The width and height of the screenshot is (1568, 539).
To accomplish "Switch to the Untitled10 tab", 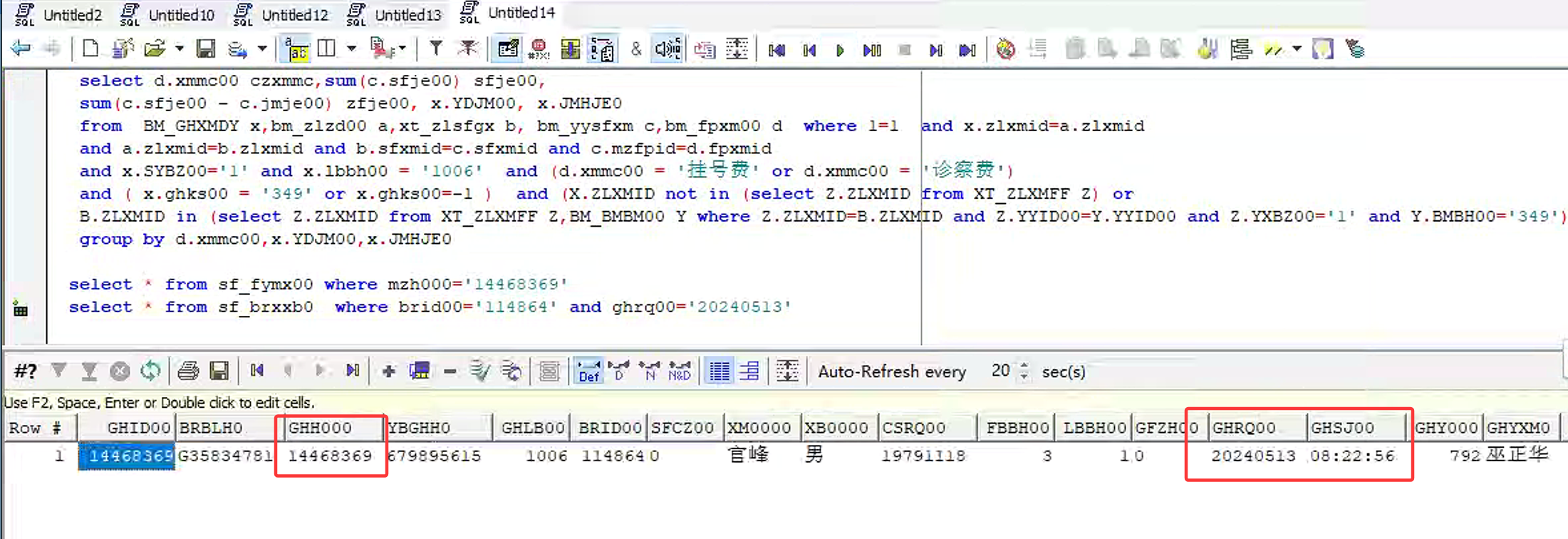I will pos(168,14).
